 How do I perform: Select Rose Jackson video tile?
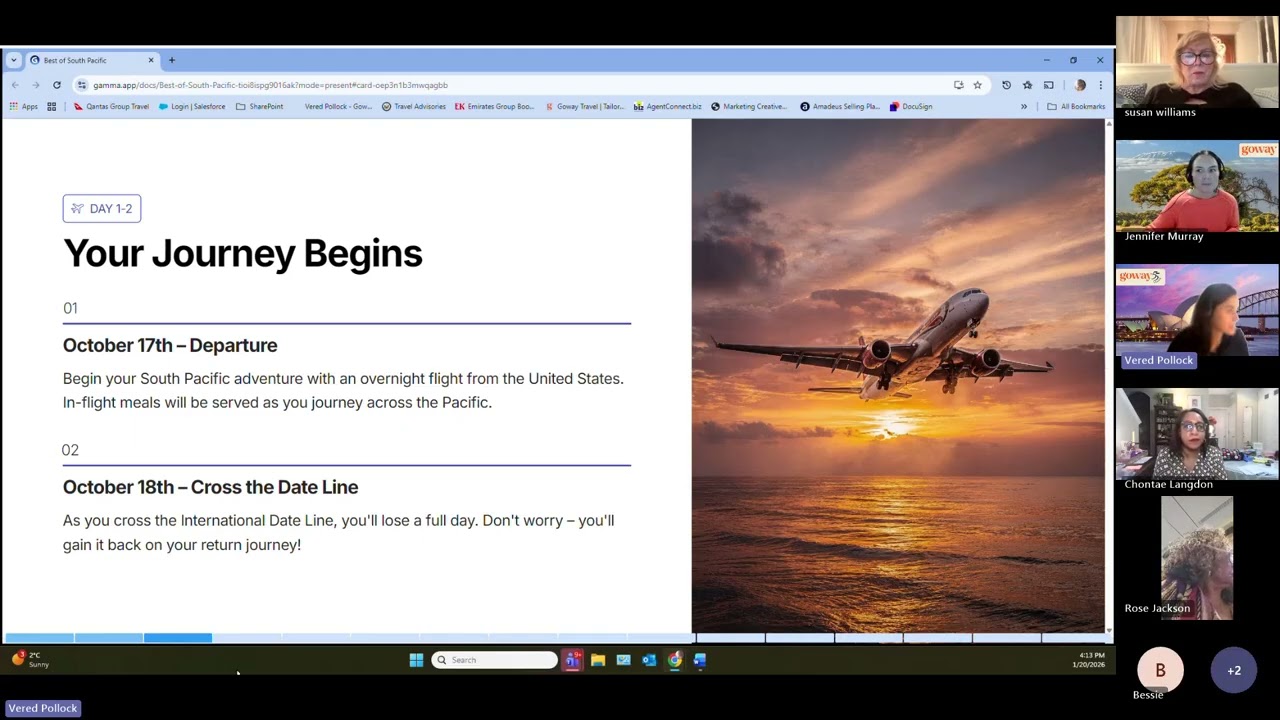pos(1197,556)
